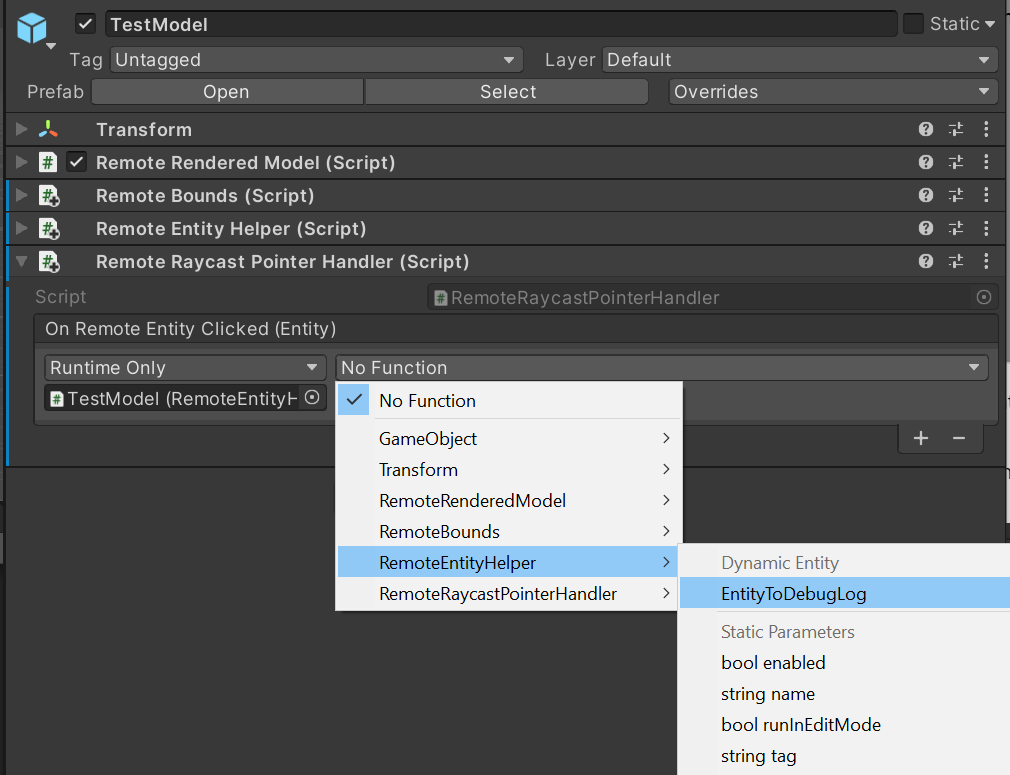
Task: Open the object picker for the TestModel target
Action: pyautogui.click(x=312, y=397)
